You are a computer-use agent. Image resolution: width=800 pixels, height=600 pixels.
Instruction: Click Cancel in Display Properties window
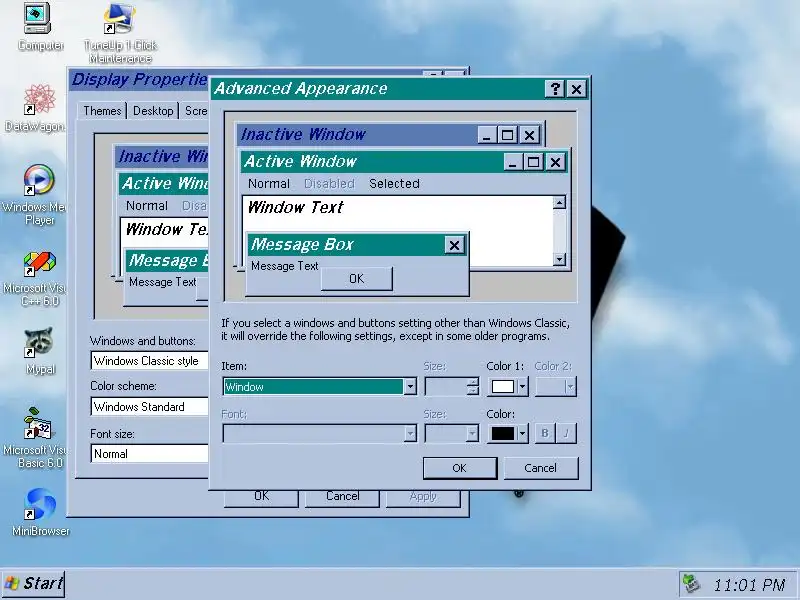(x=342, y=498)
